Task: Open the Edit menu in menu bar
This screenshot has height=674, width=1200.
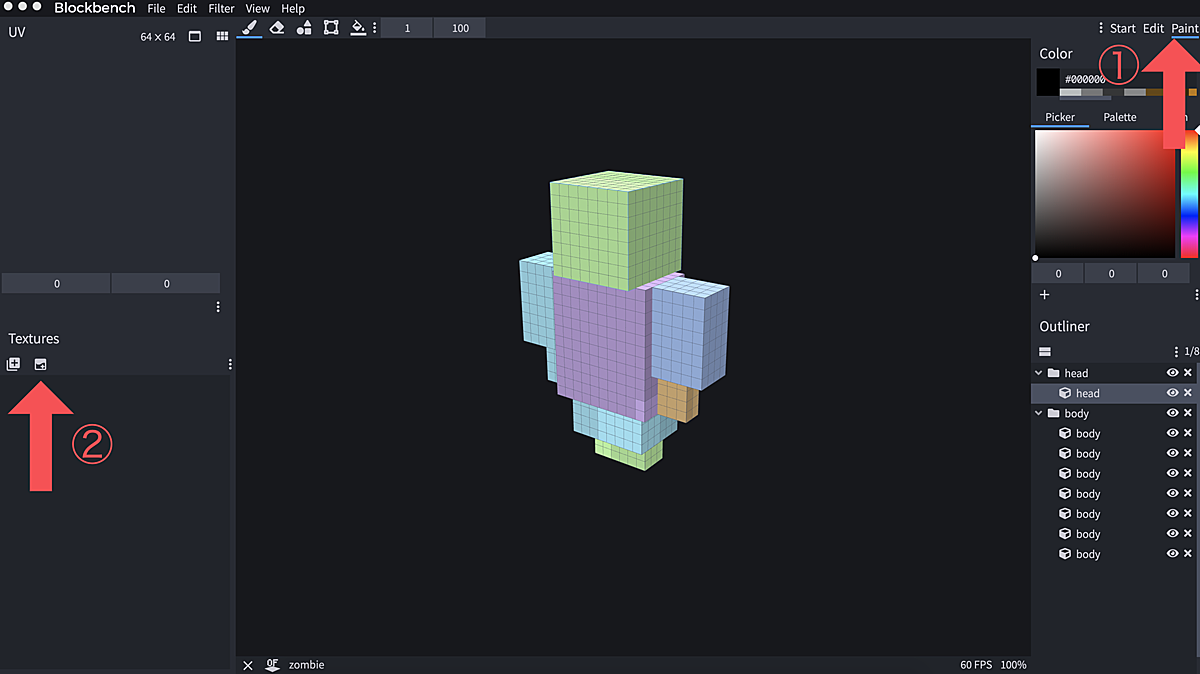Action: [187, 8]
